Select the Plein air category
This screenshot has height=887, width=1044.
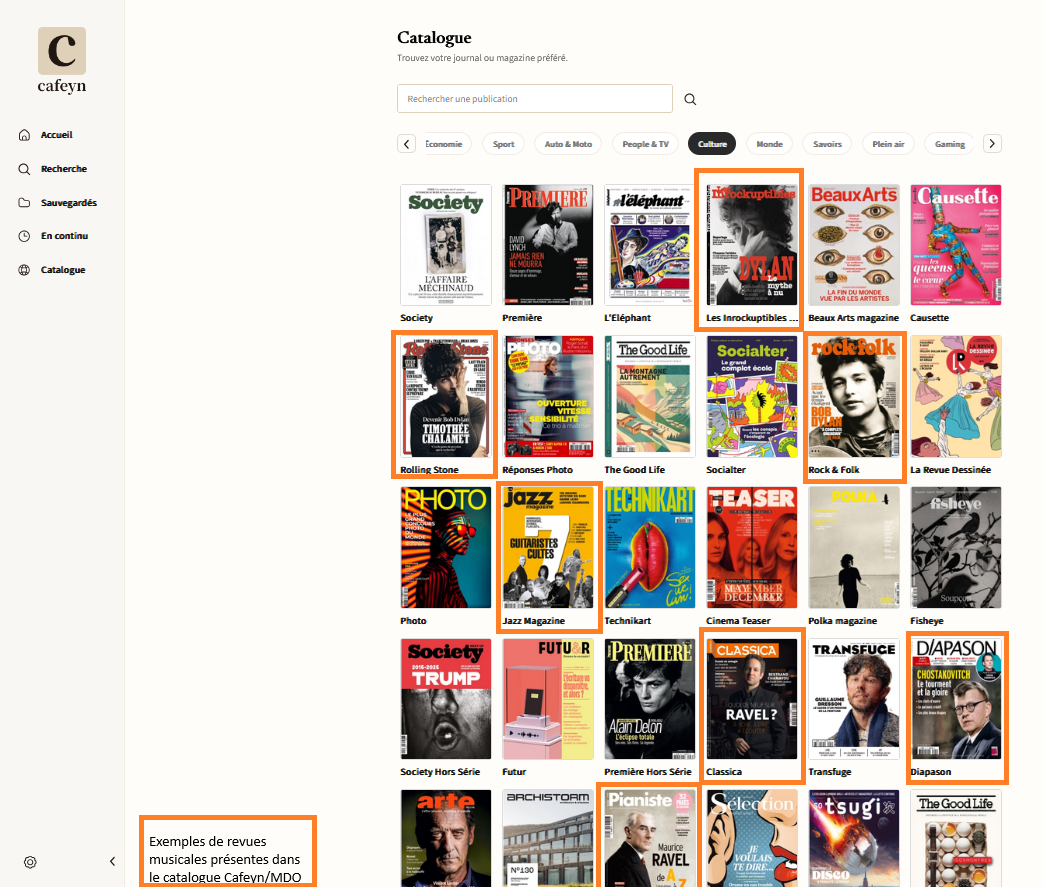pos(888,144)
